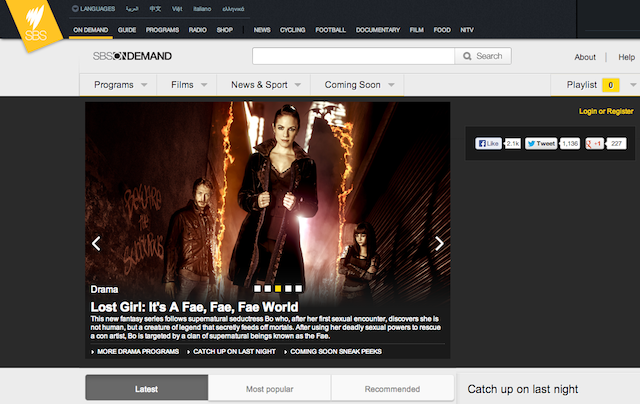
Task: Select the fifth carousel slide dot
Action: (x=298, y=289)
